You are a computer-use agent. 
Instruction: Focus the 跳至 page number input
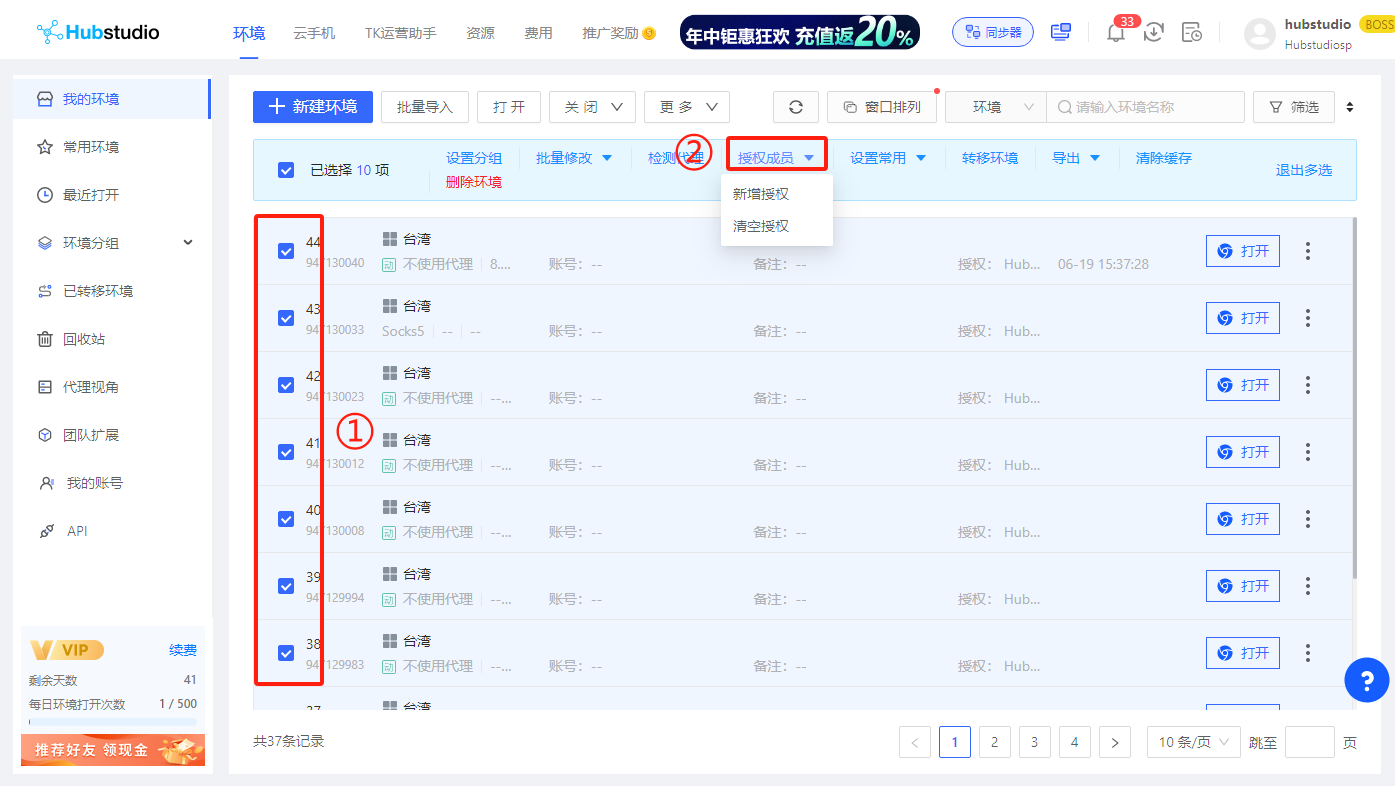coord(1310,742)
